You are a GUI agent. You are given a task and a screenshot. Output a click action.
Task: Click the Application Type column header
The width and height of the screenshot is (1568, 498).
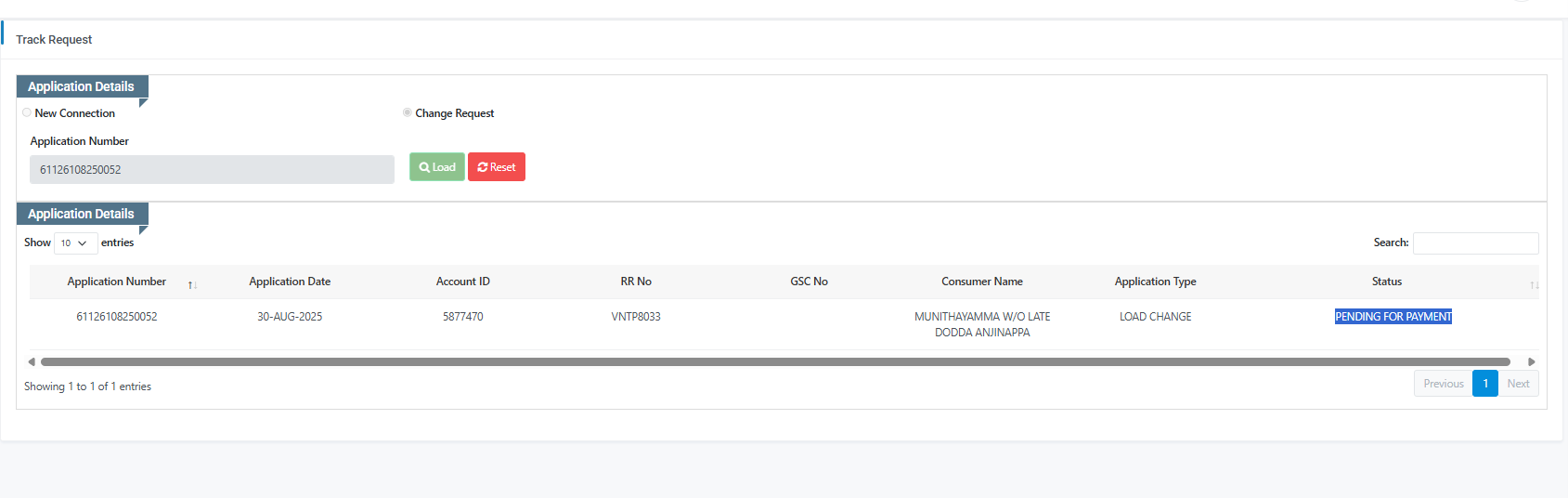coord(1155,282)
